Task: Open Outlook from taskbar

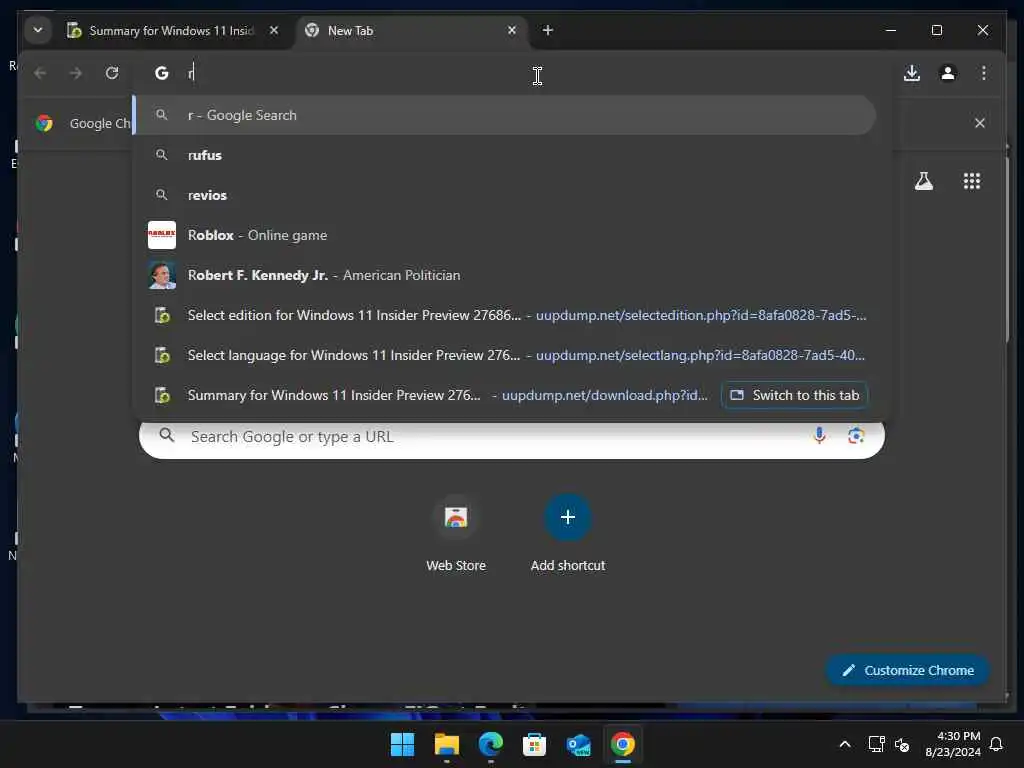Action: 579,744
